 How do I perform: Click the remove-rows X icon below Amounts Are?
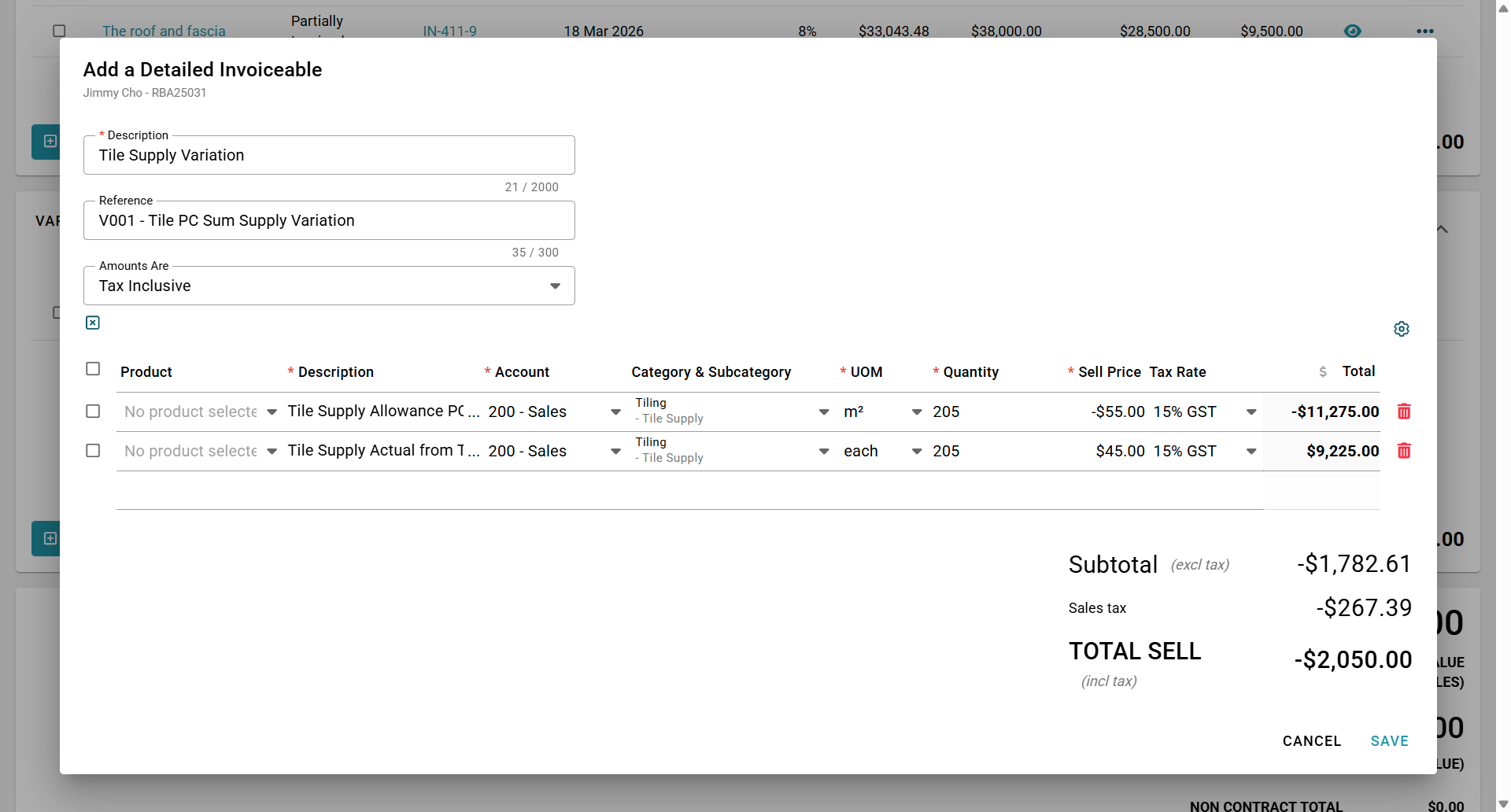93,323
